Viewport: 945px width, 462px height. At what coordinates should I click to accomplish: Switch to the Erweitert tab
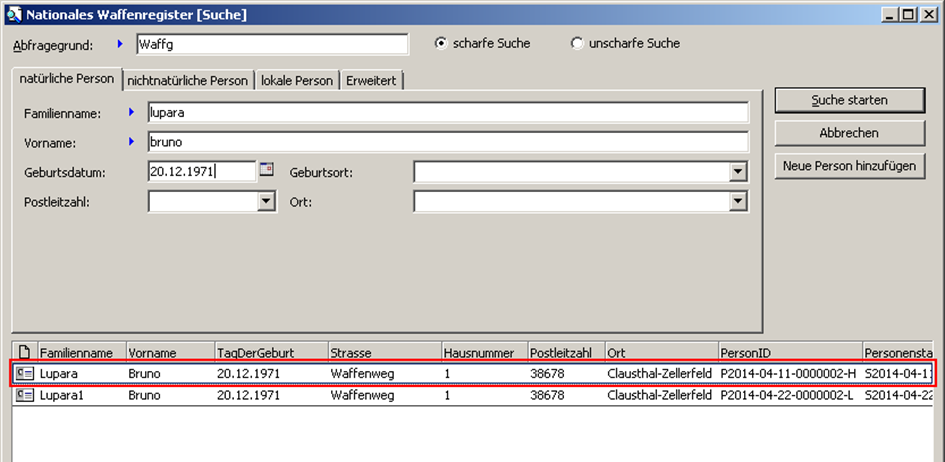pos(372,81)
